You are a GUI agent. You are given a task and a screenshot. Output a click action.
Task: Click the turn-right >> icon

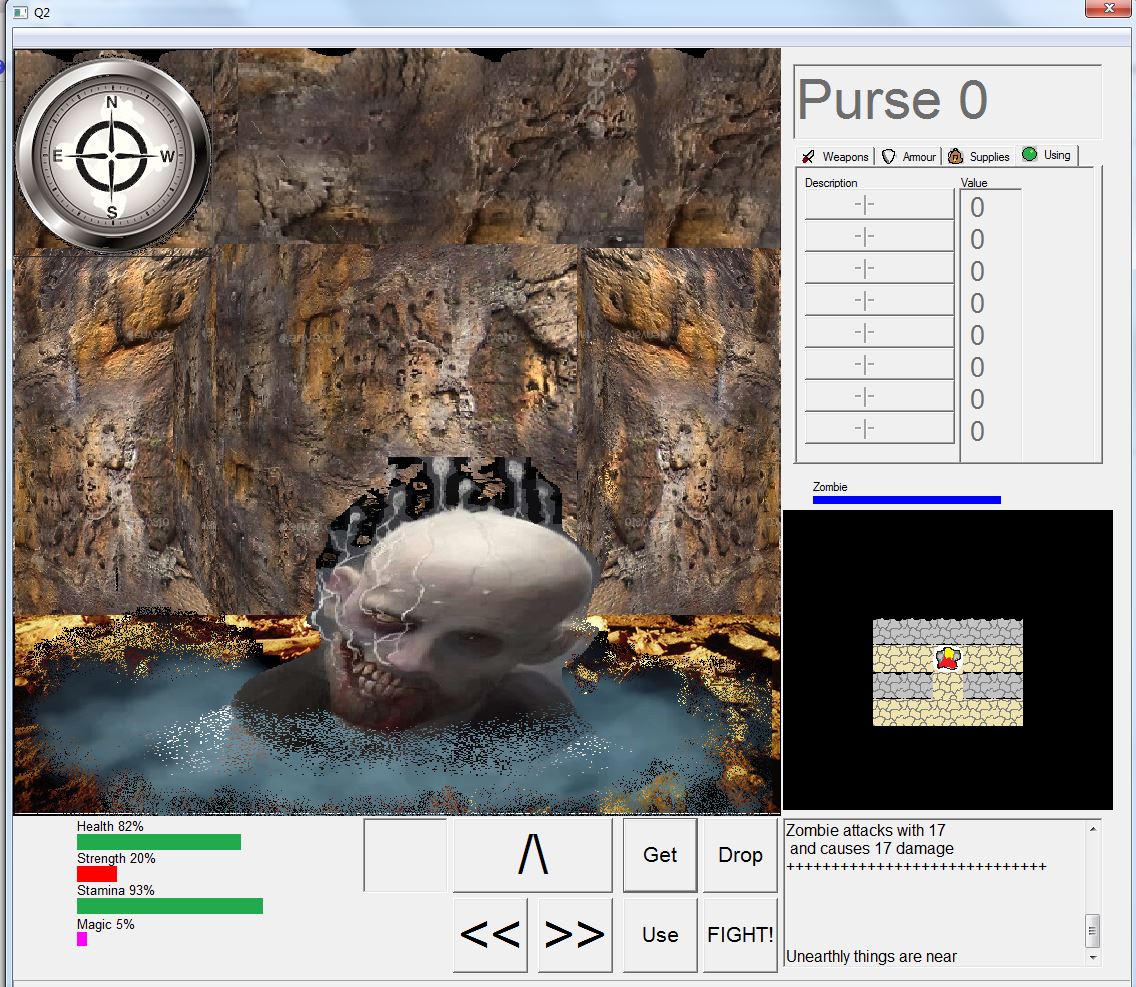(x=574, y=934)
